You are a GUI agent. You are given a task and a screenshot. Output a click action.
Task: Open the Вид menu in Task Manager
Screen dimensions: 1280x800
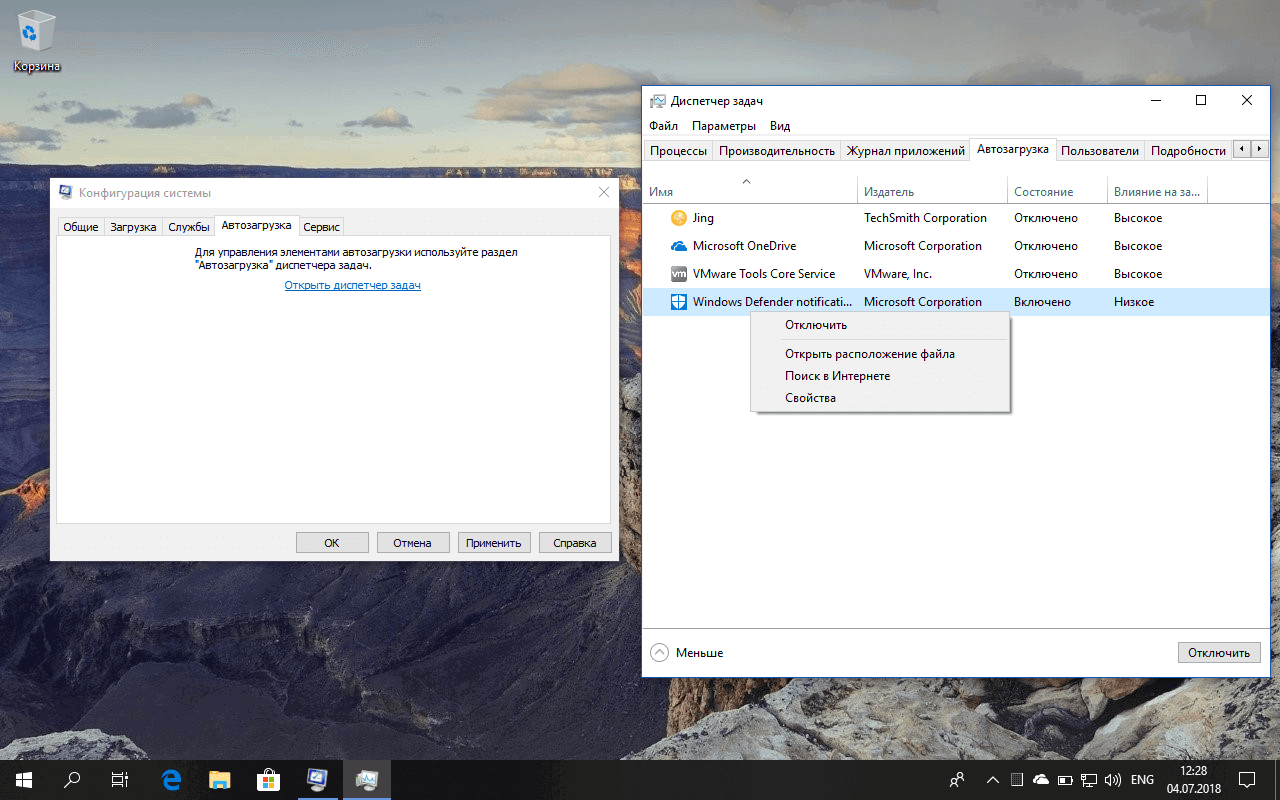coord(780,126)
